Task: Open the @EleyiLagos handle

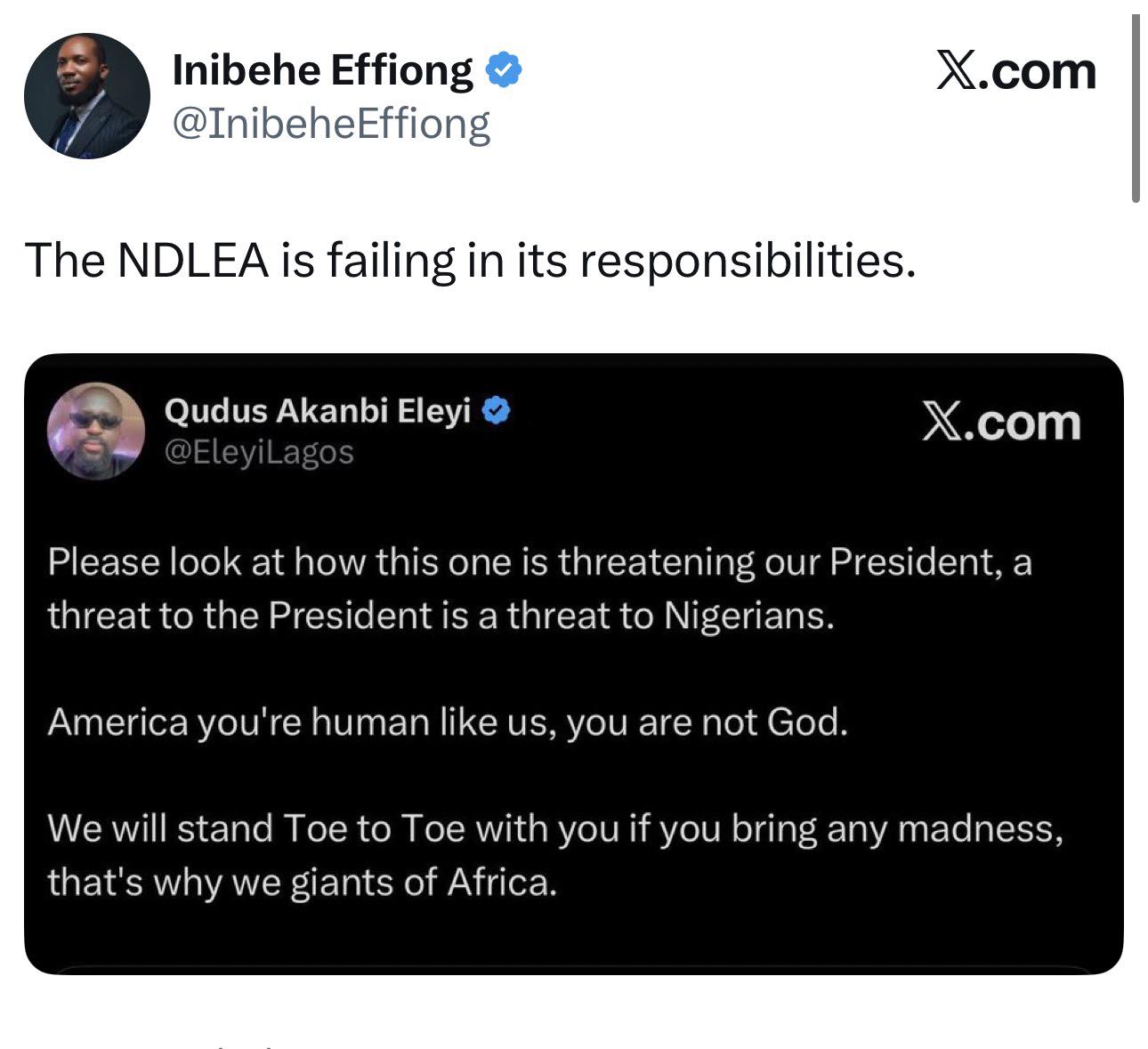Action: point(259,453)
